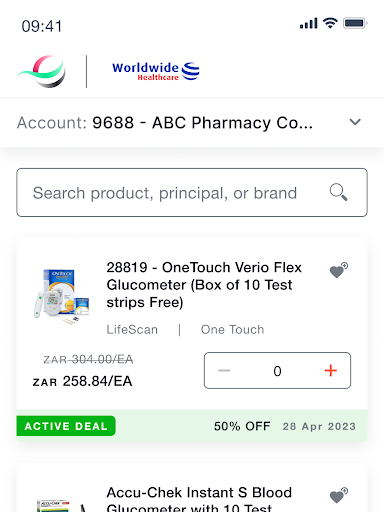Image resolution: width=384 pixels, height=512 pixels.
Task: Click the quantity value field showing 0
Action: click(277, 371)
